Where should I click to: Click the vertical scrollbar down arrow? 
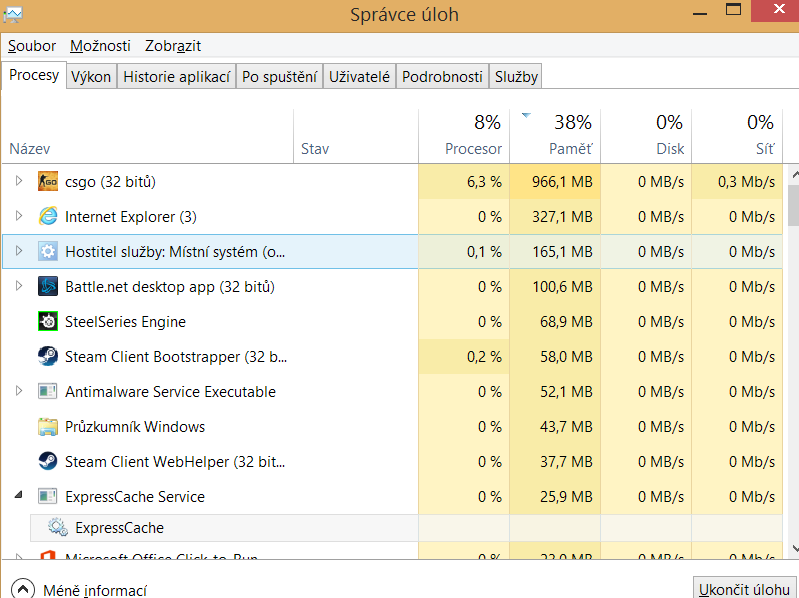pyautogui.click(x=790, y=548)
